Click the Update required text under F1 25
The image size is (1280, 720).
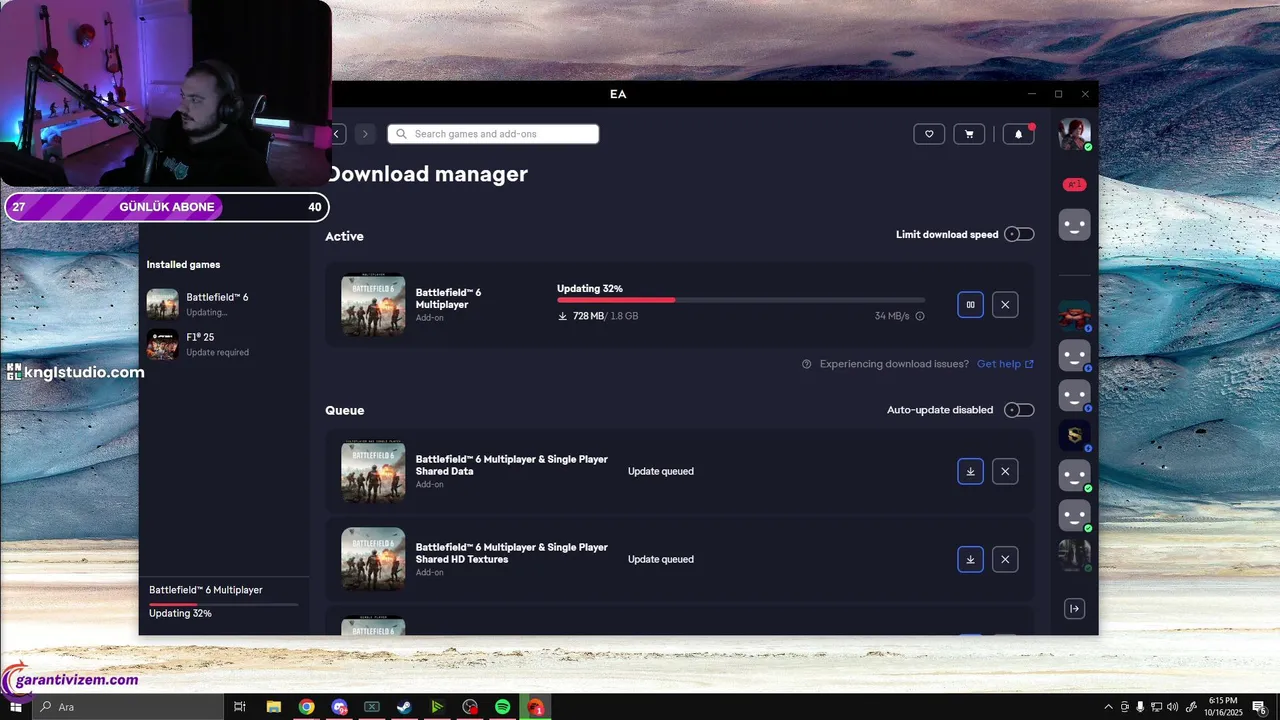tap(217, 352)
